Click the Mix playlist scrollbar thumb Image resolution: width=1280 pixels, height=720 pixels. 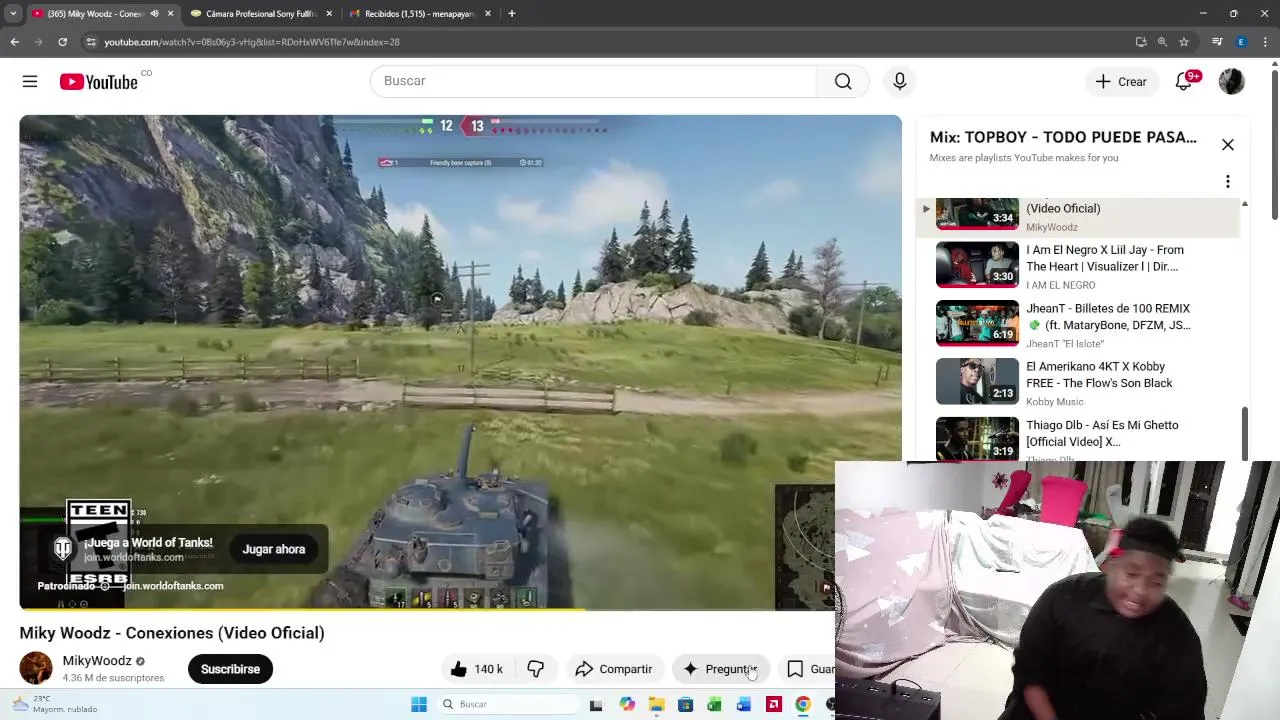[x=1245, y=432]
